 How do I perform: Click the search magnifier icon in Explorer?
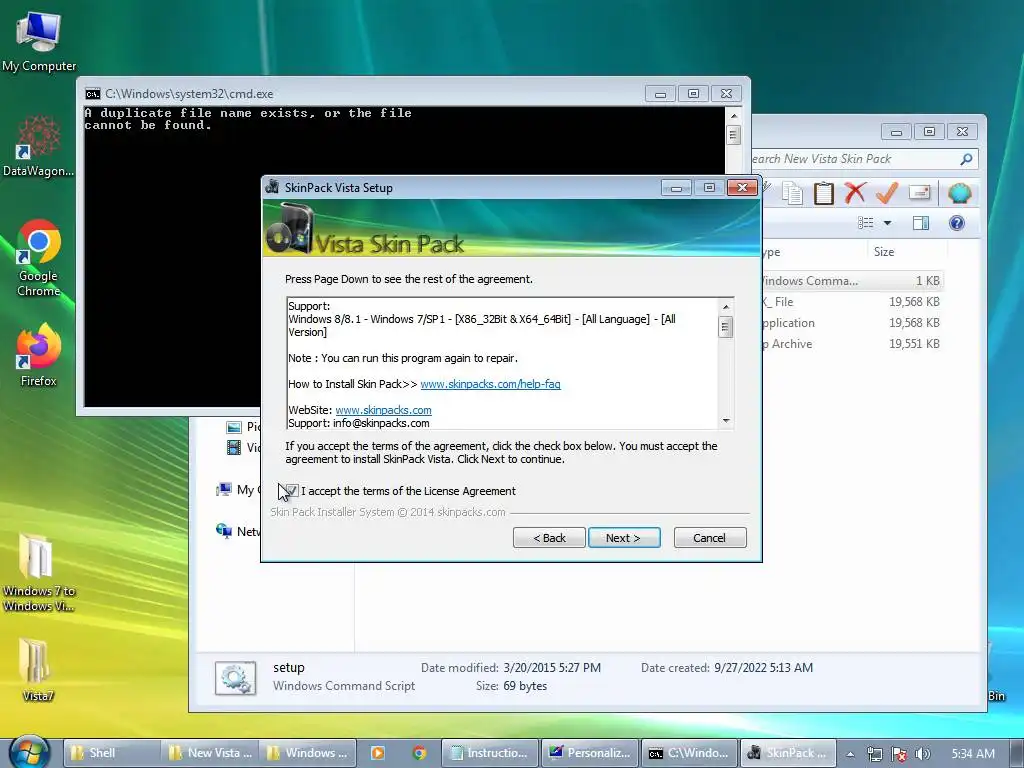point(966,159)
